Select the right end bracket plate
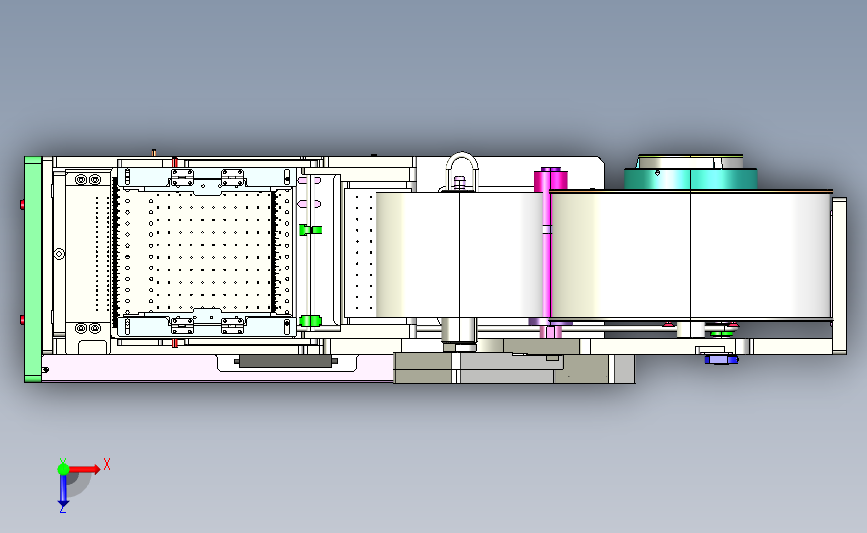The width and height of the screenshot is (867, 533). (839, 275)
